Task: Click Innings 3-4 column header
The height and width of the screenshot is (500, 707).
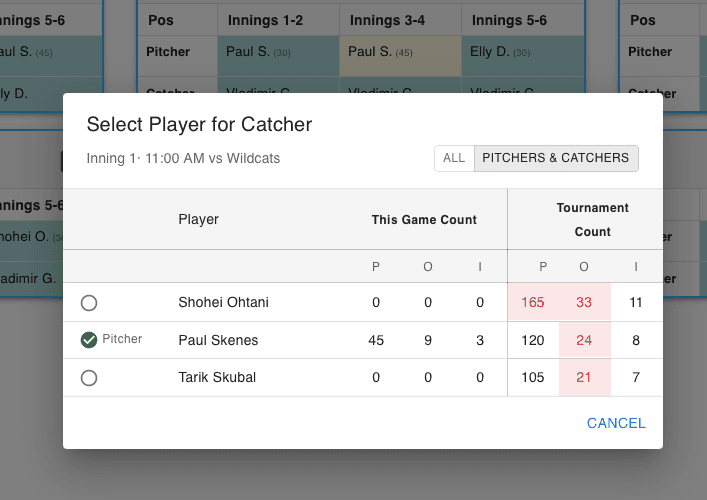Action: [399, 20]
